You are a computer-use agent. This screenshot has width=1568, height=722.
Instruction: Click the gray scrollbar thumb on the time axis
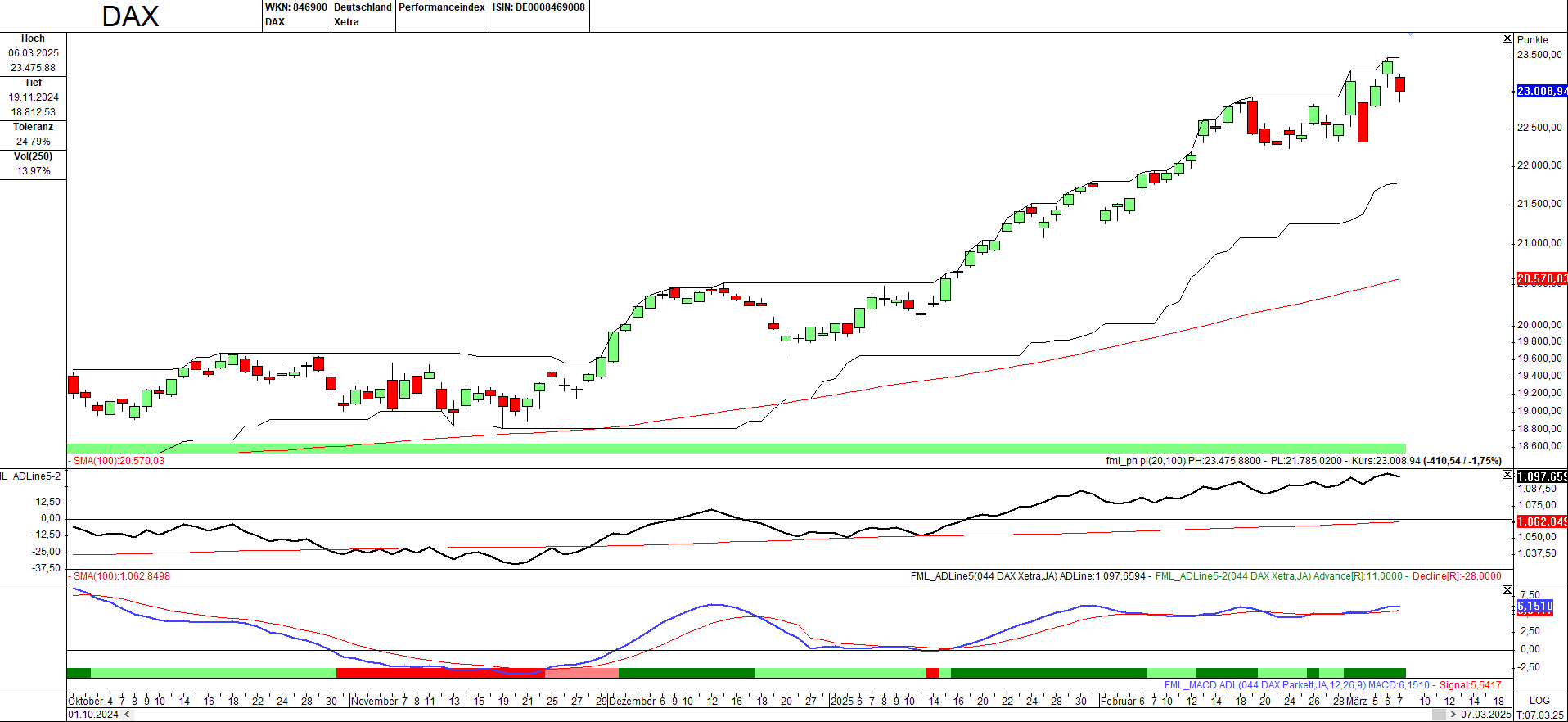tap(1439, 715)
